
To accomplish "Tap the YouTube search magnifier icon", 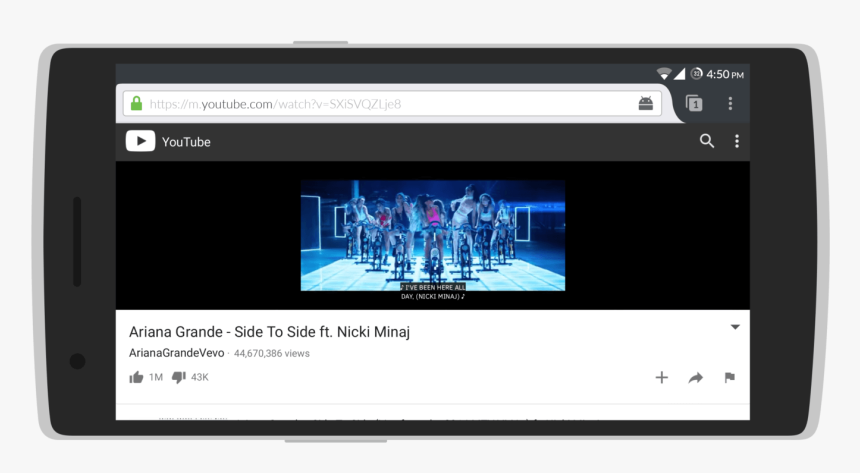I will 707,141.
